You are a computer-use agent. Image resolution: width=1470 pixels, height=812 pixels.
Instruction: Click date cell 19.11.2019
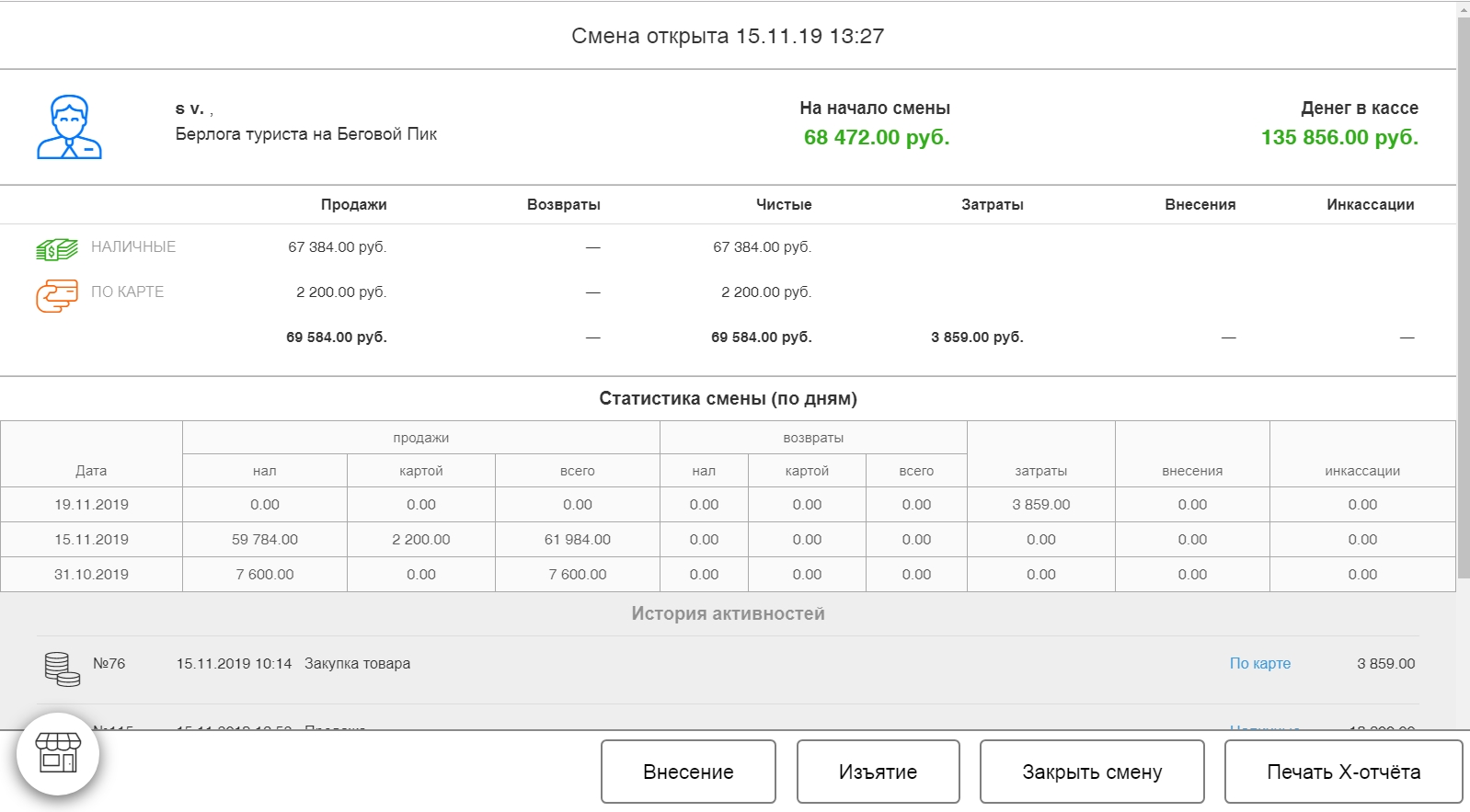pyautogui.click(x=91, y=504)
